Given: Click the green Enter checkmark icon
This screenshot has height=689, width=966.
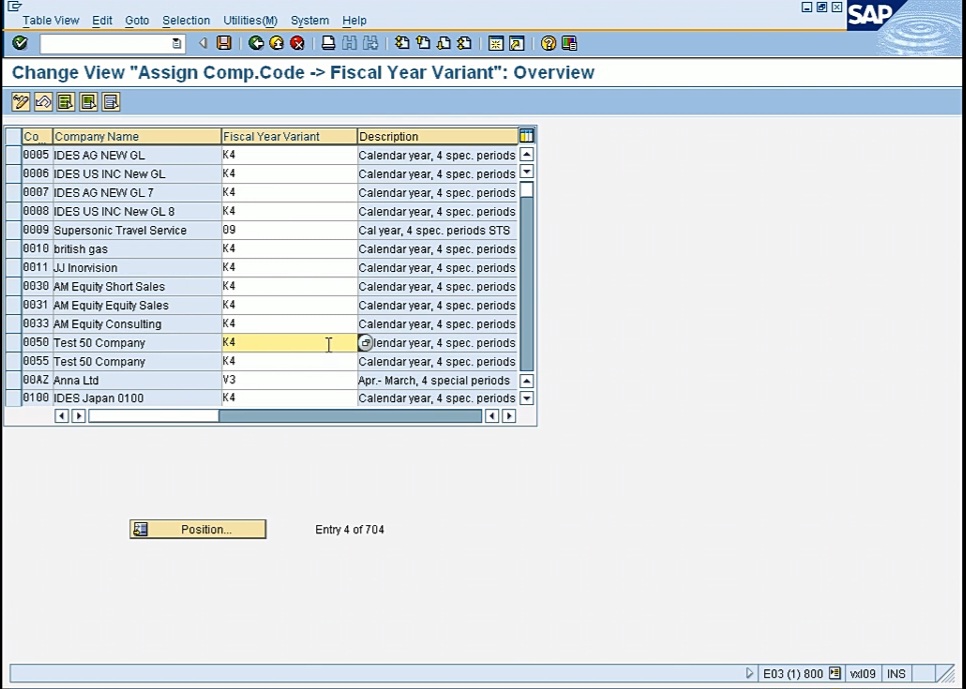Looking at the screenshot, I should 20,43.
